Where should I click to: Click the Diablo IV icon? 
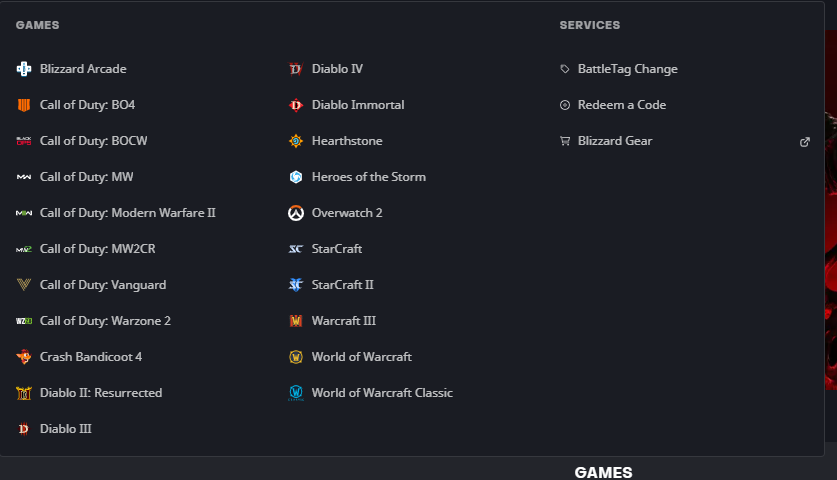(x=295, y=69)
